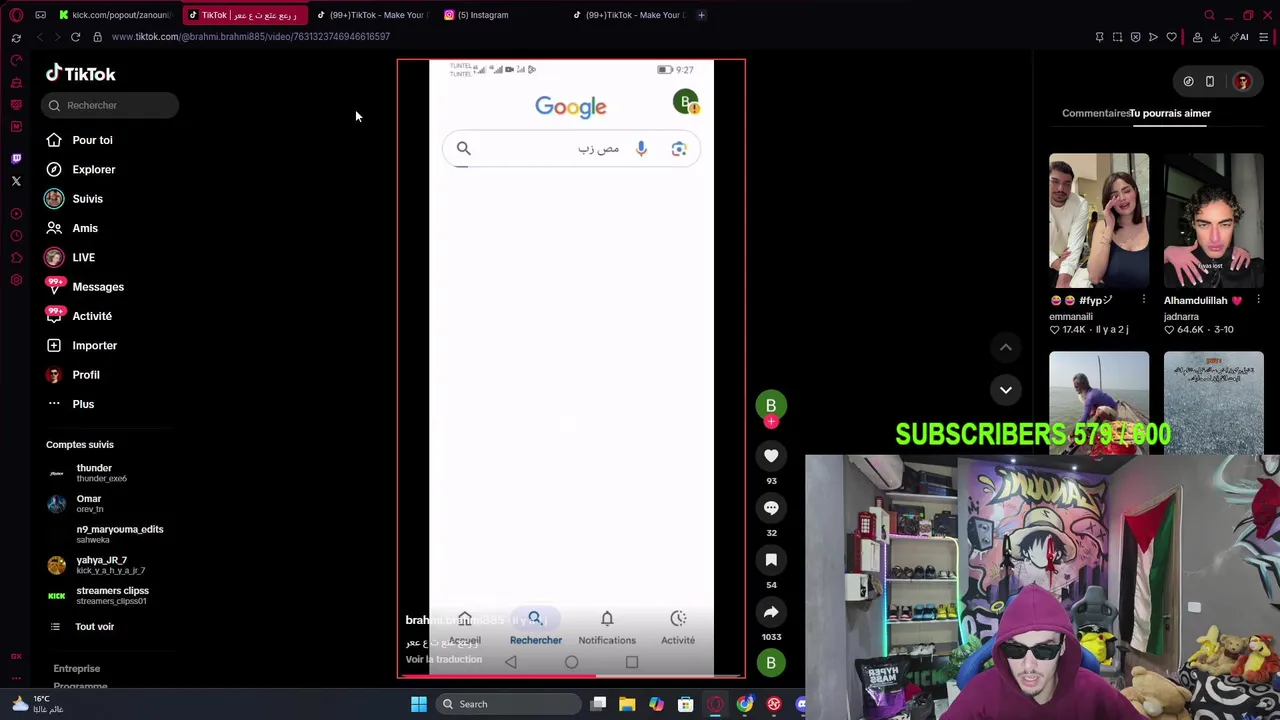
Task: Open Chrome from the taskbar
Action: tap(745, 704)
